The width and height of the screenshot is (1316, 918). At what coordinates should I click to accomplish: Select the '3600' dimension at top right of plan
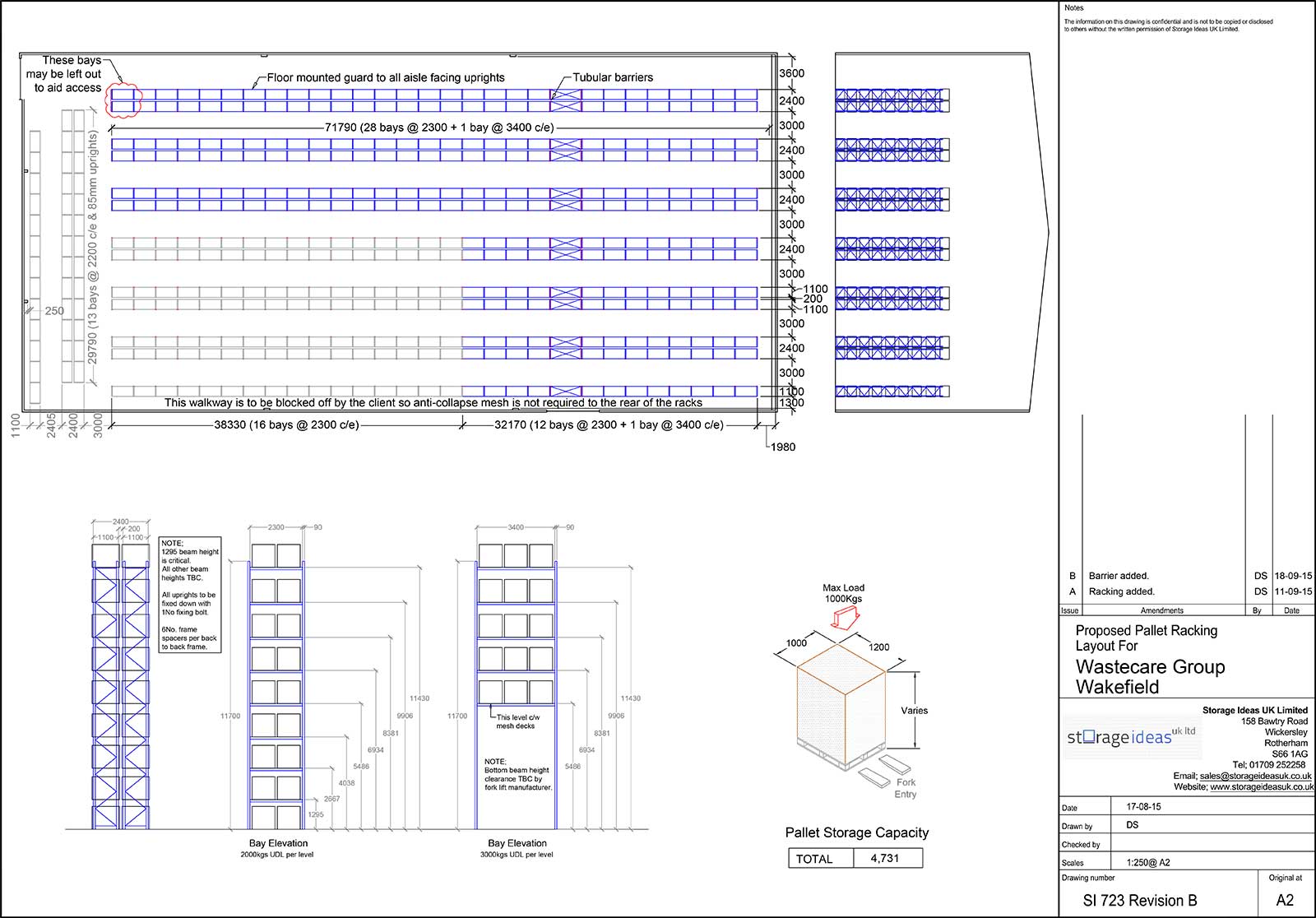coord(791,73)
